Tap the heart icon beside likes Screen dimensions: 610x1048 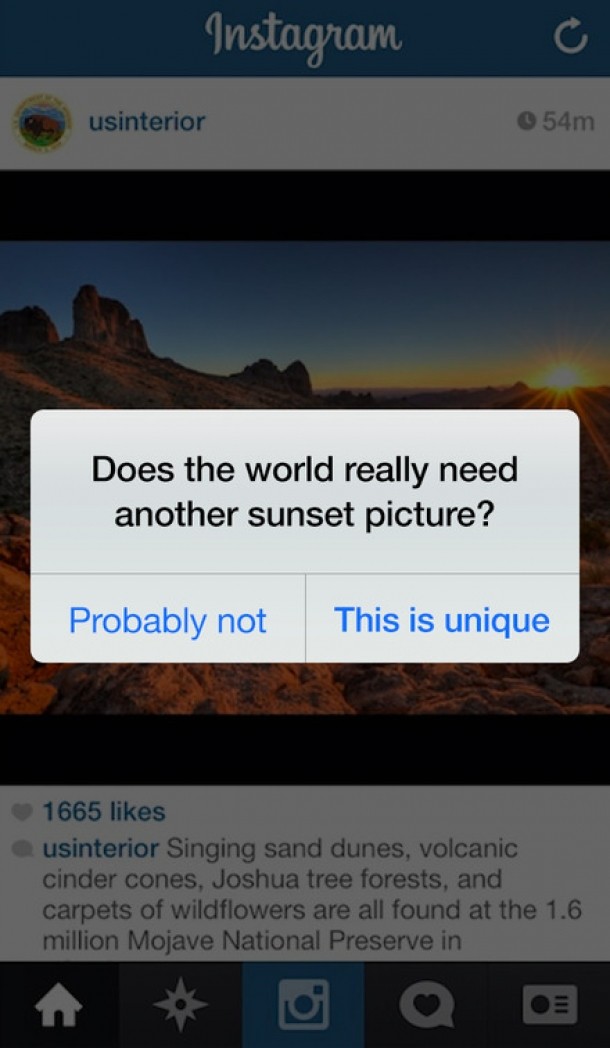(x=23, y=812)
